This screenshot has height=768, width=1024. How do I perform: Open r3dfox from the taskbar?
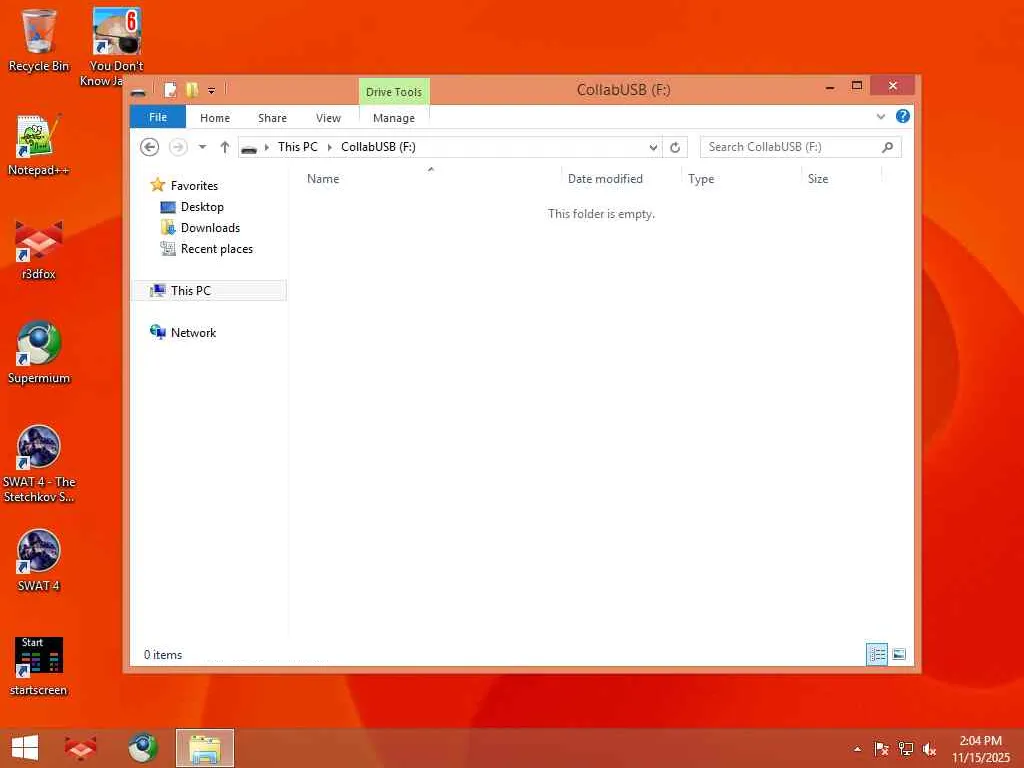pyautogui.click(x=81, y=748)
